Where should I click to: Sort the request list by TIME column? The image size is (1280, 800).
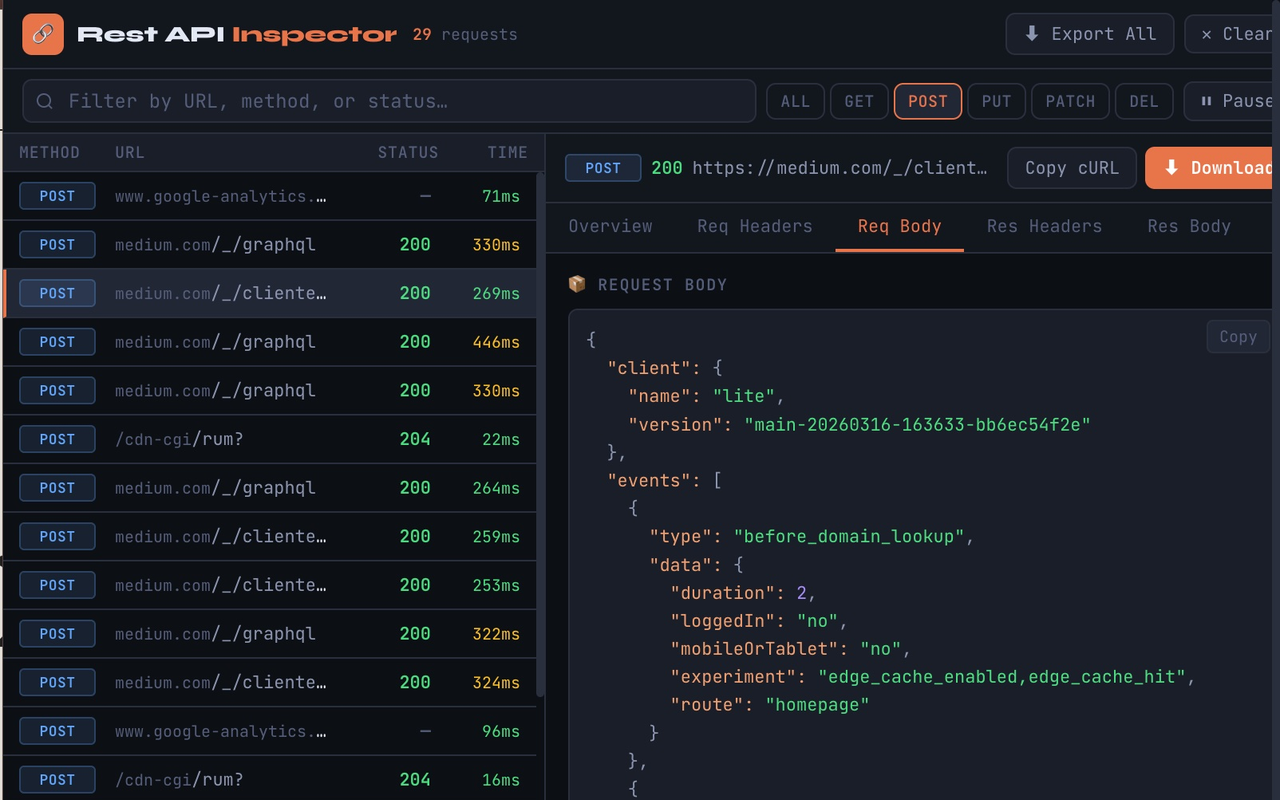[507, 153]
